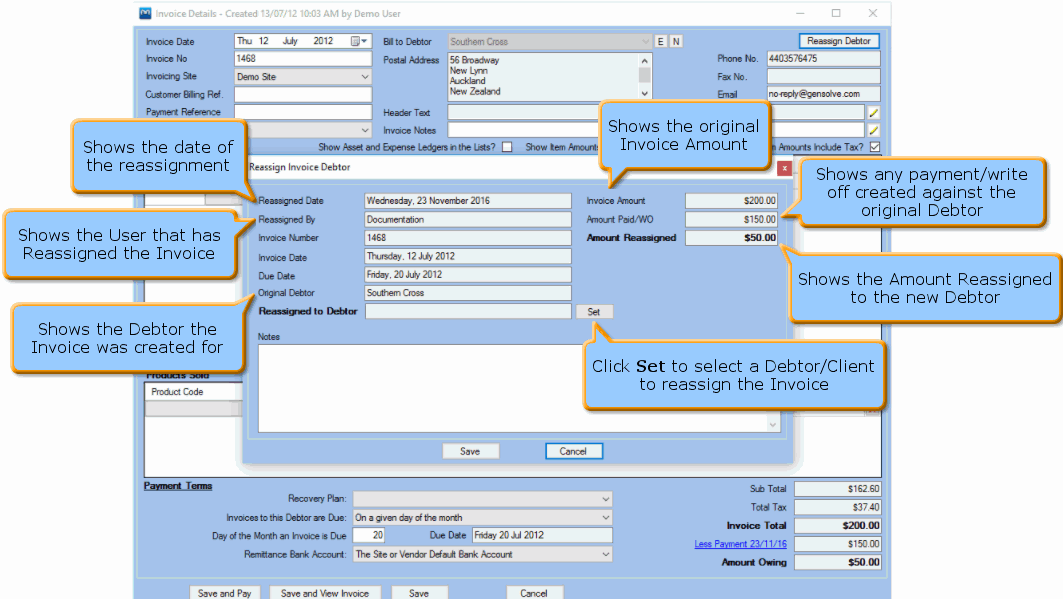The width and height of the screenshot is (1063, 599).
Task: Click the pencil edit icon beside Header Text
Action: (873, 112)
